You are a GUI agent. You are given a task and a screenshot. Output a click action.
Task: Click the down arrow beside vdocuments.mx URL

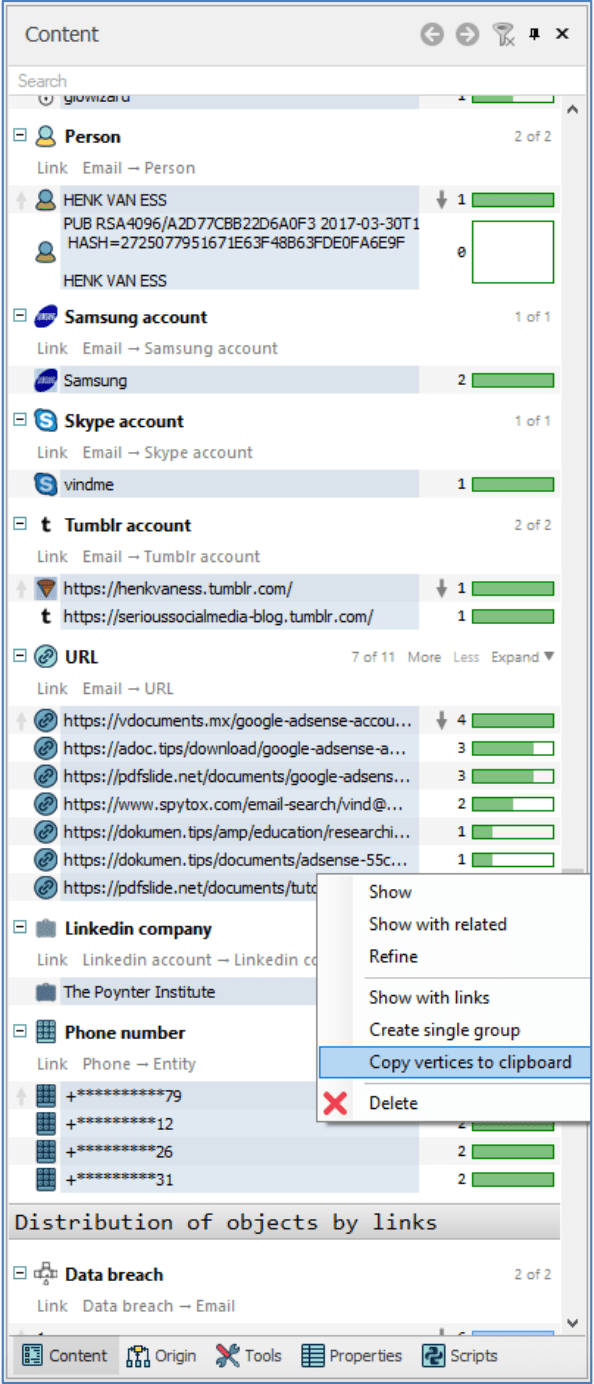point(441,720)
